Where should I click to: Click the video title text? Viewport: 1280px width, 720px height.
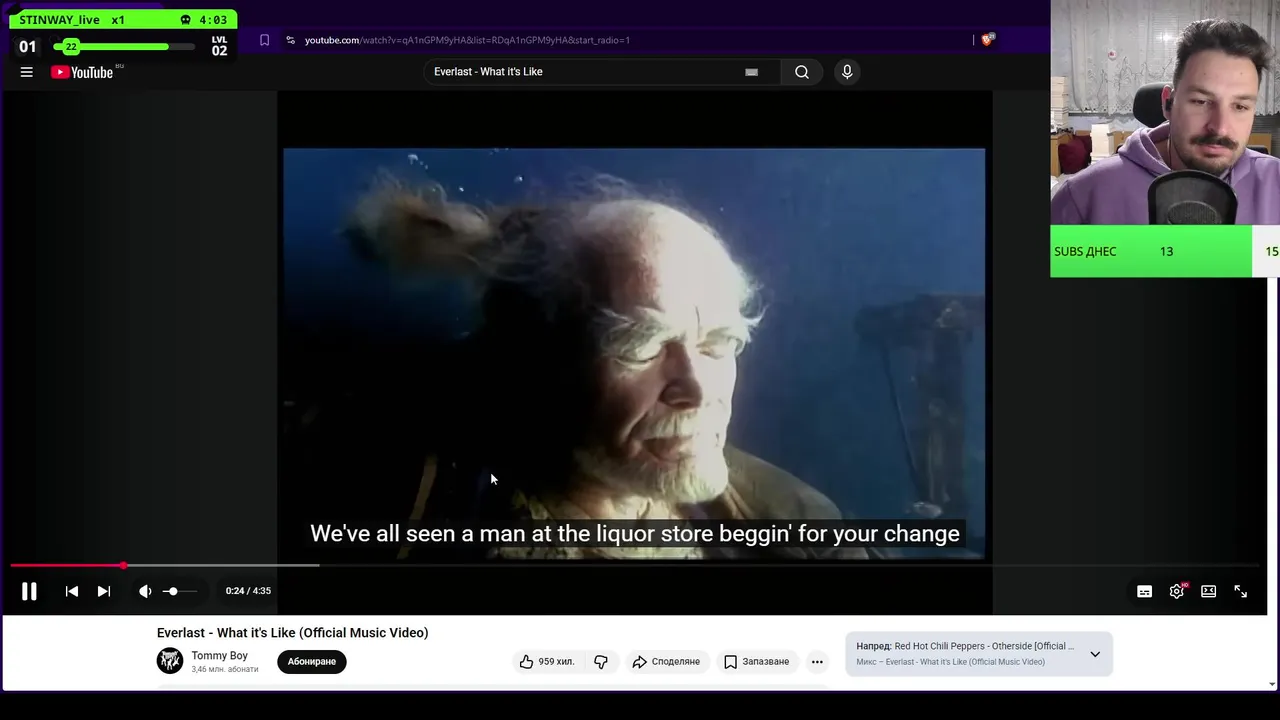pyautogui.click(x=292, y=632)
